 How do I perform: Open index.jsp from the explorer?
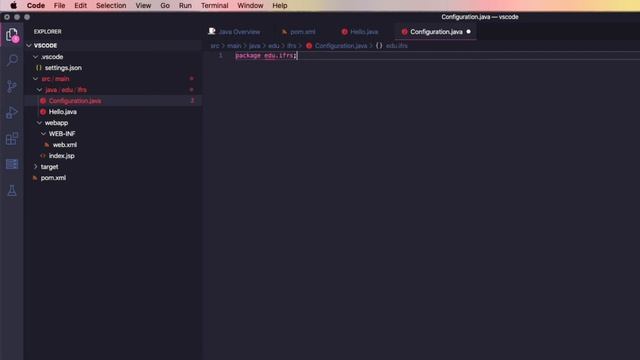coord(62,156)
